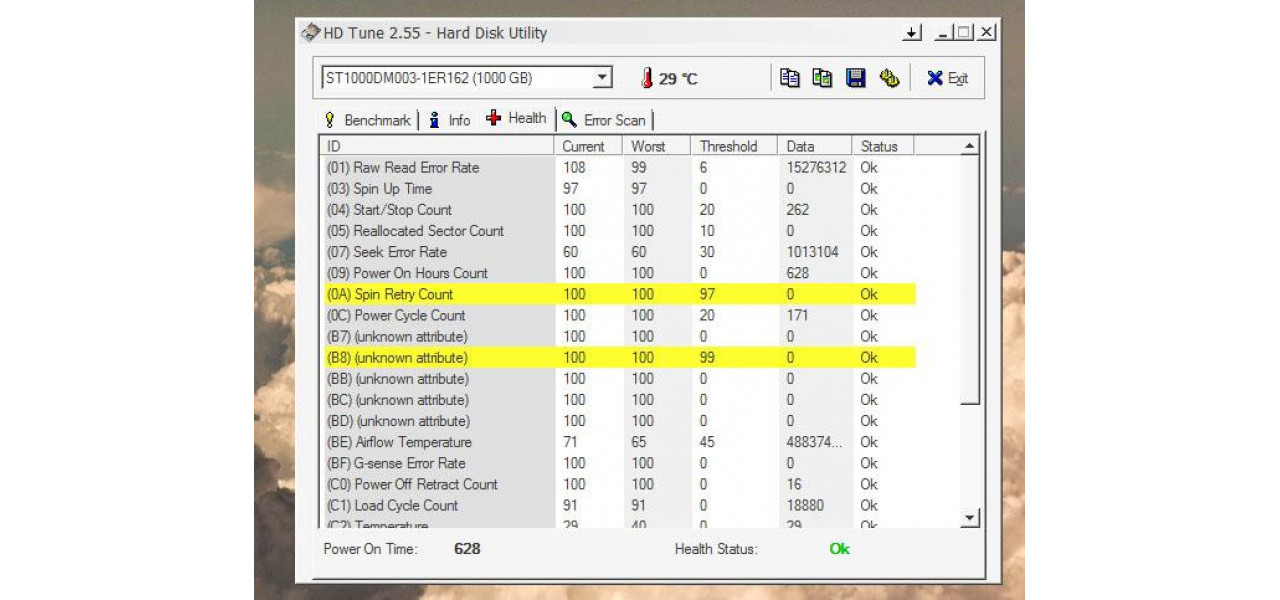This screenshot has width=1280, height=600.
Task: Select the (BD) unknown attribute row
Action: (x=618, y=421)
